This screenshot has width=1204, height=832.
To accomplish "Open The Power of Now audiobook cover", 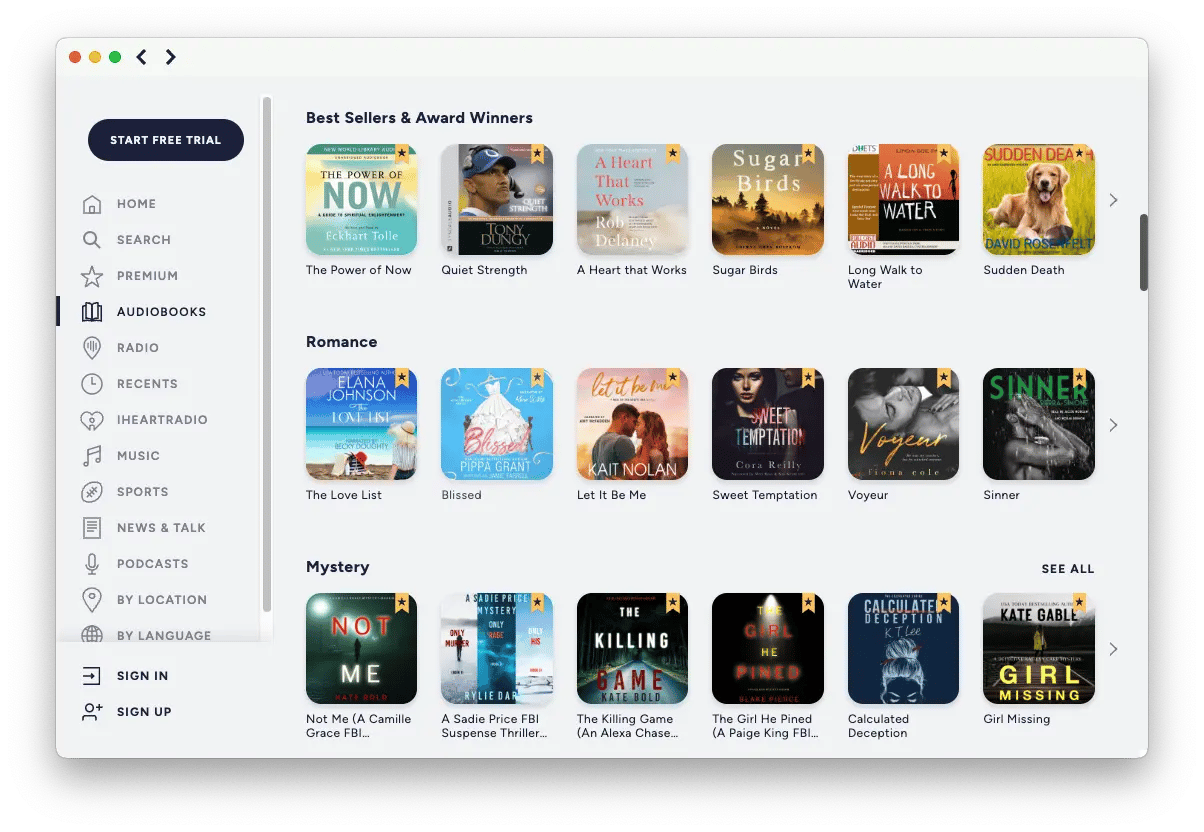I will point(361,200).
